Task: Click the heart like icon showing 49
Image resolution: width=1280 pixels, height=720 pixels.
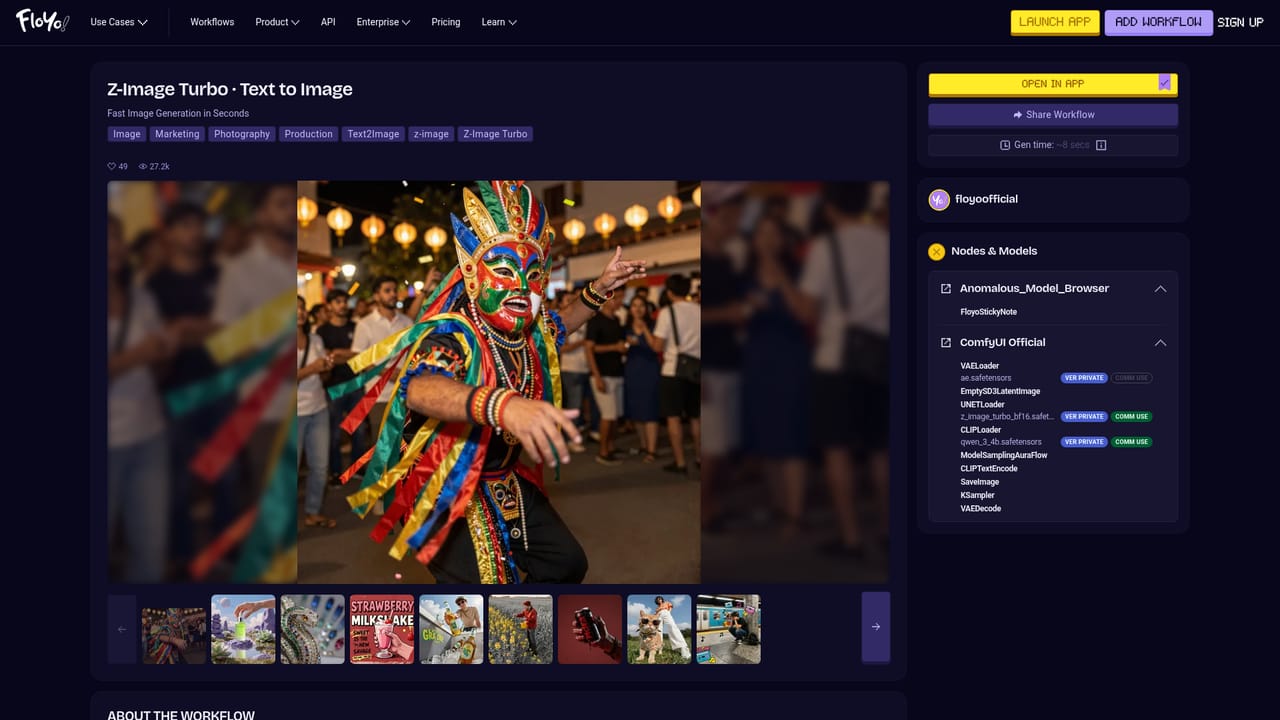Action: coord(112,166)
